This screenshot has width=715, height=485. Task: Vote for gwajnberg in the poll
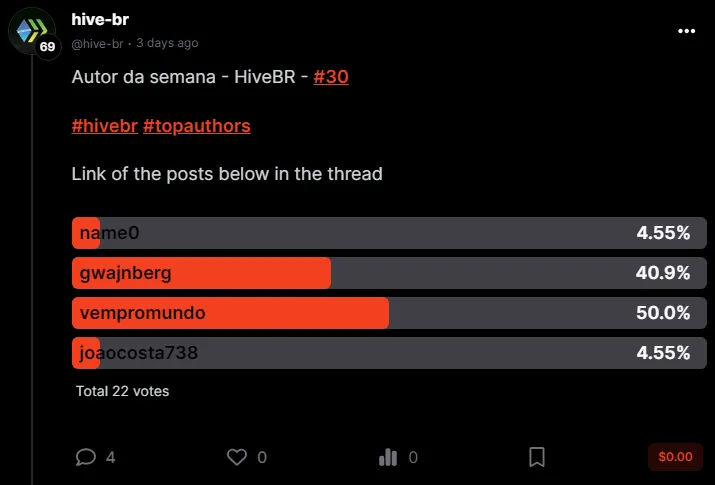(389, 273)
